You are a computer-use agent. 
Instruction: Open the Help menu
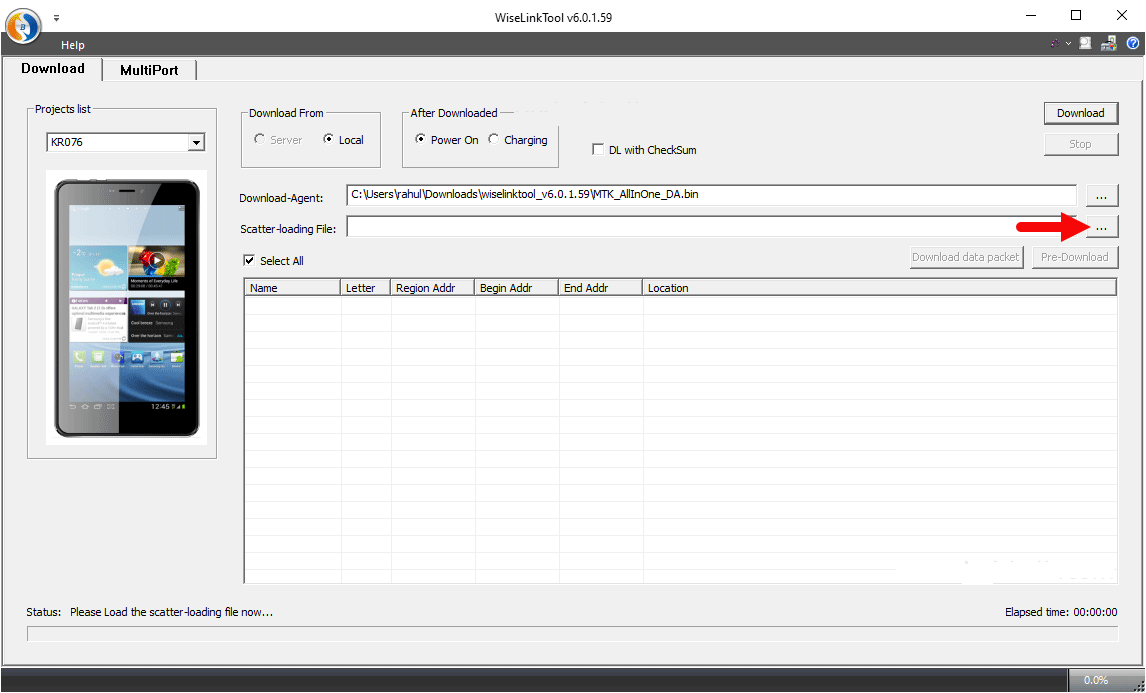(x=72, y=45)
